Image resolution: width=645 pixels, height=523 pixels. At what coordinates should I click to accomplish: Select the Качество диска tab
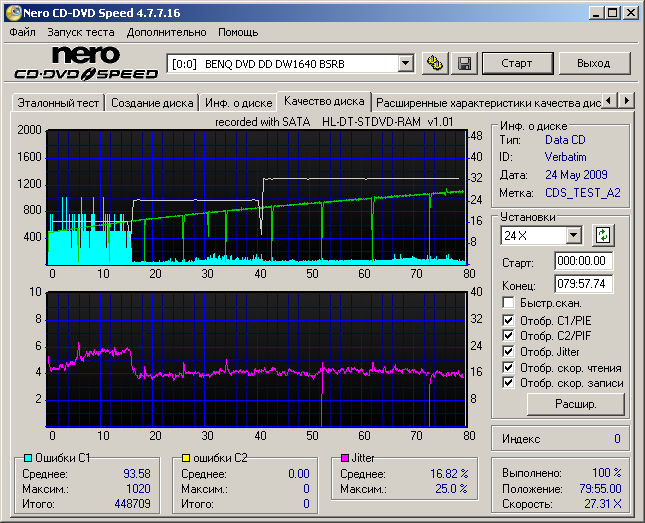click(x=324, y=101)
